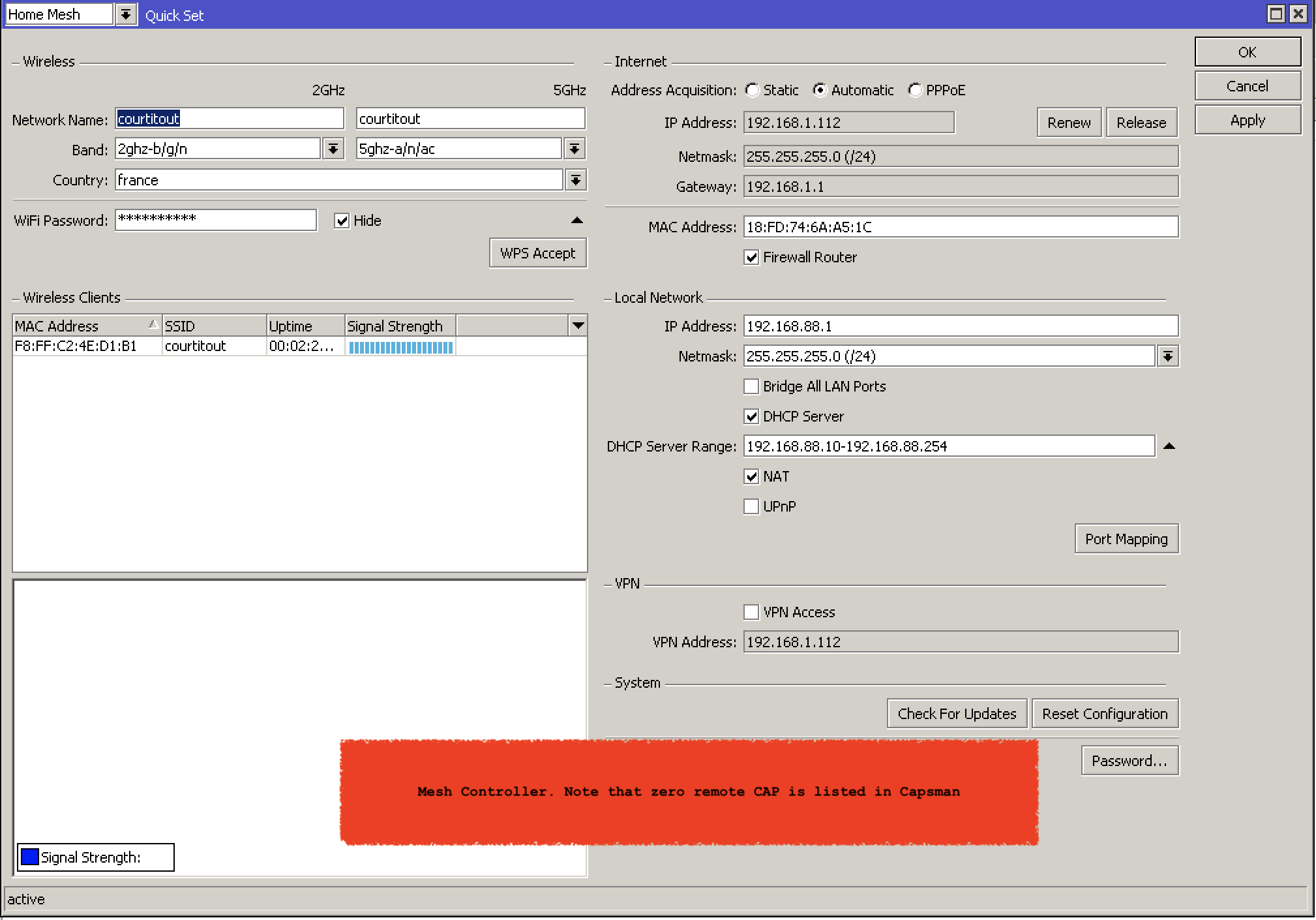Enable the UPnP checkbox
The height and width of the screenshot is (920, 1316).
[x=751, y=506]
